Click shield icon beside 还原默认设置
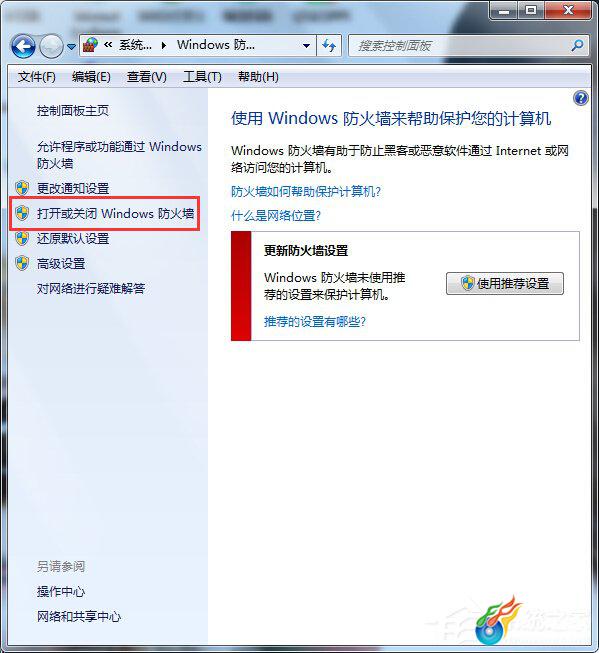The height and width of the screenshot is (653, 599). click(x=22, y=238)
